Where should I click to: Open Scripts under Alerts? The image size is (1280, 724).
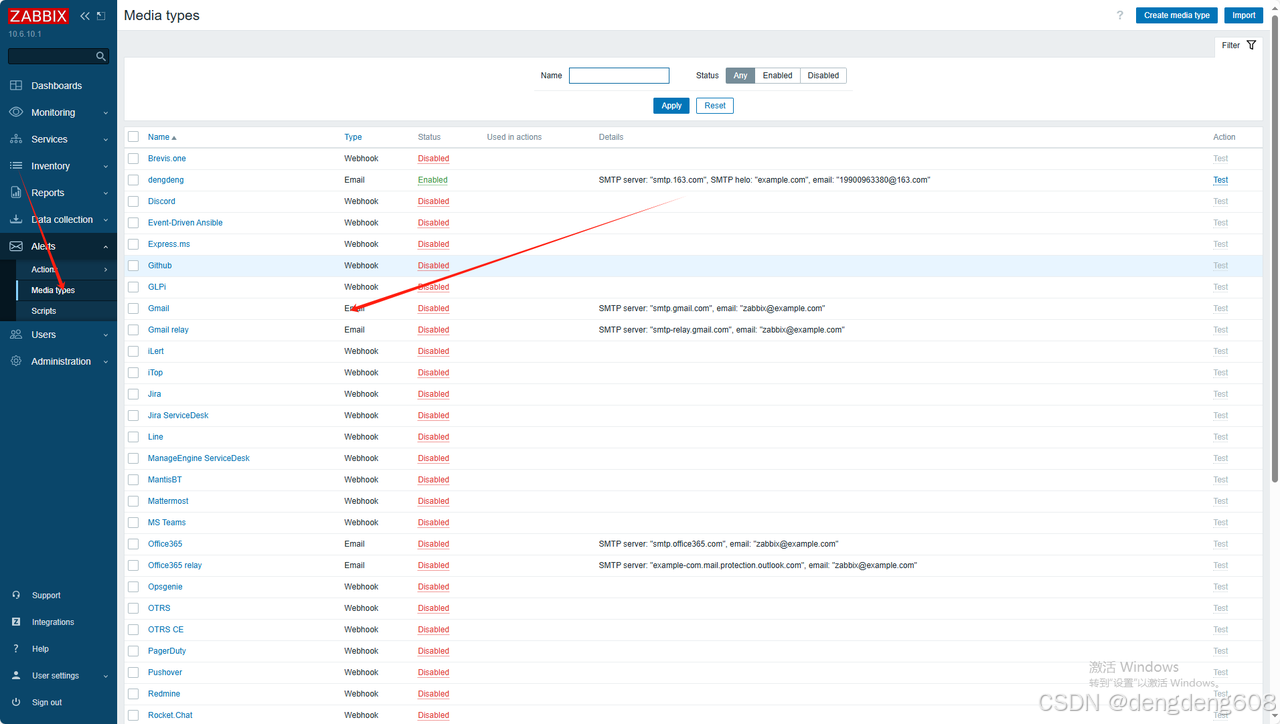coord(66,311)
